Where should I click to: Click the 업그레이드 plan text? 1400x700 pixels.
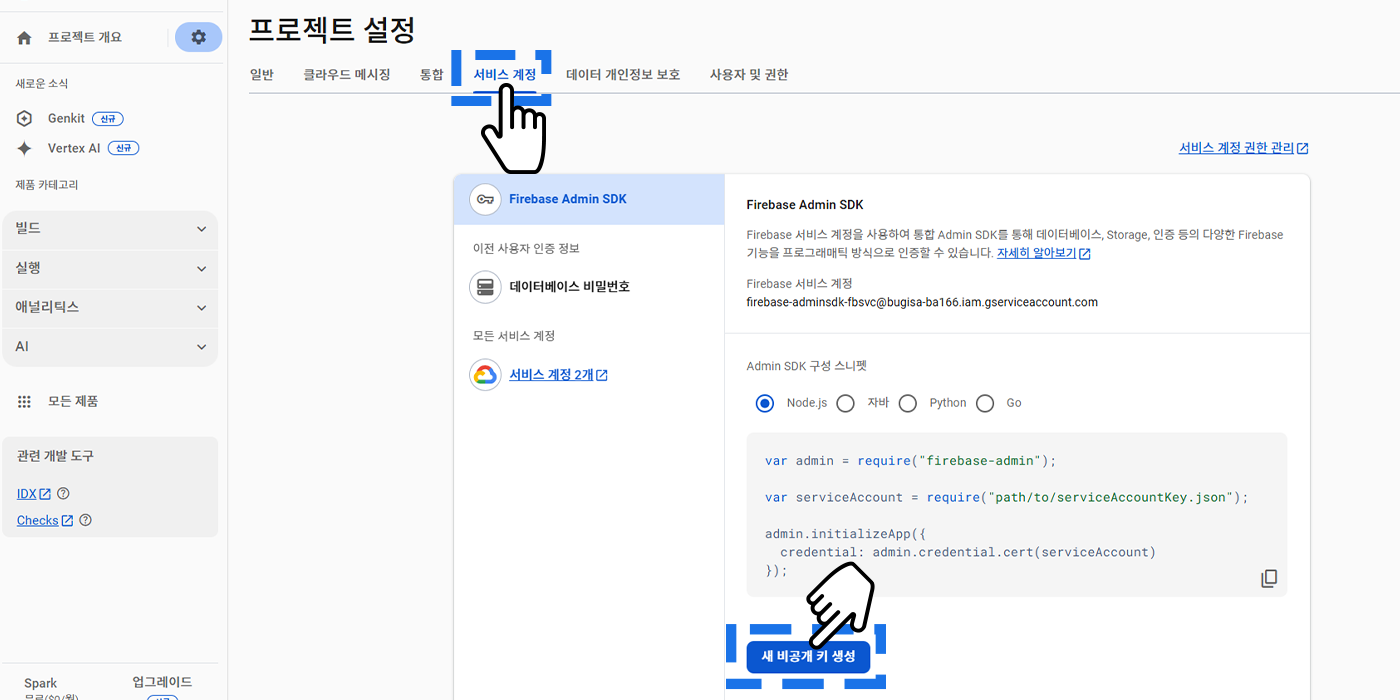click(x=162, y=682)
